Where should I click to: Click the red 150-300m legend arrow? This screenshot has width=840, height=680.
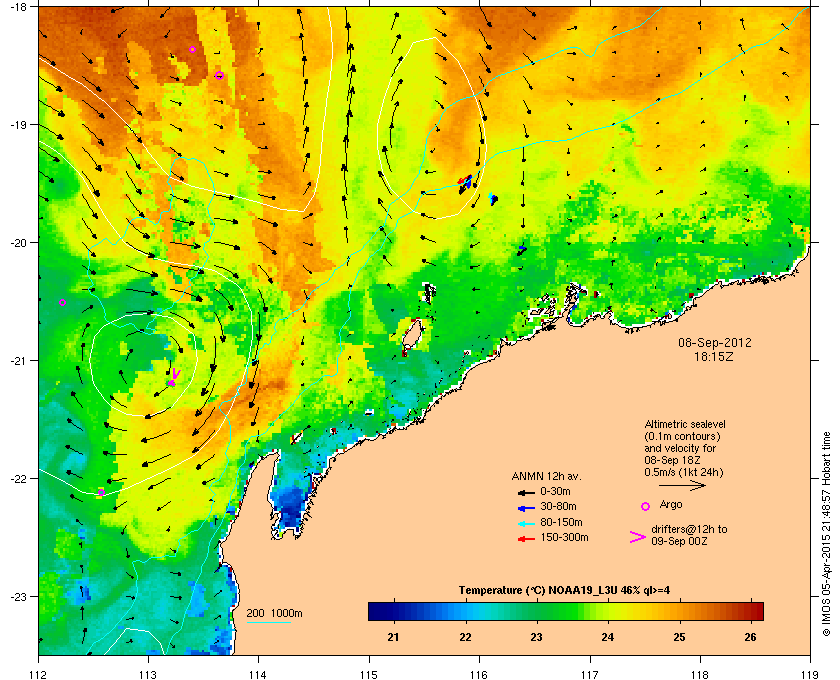point(526,539)
